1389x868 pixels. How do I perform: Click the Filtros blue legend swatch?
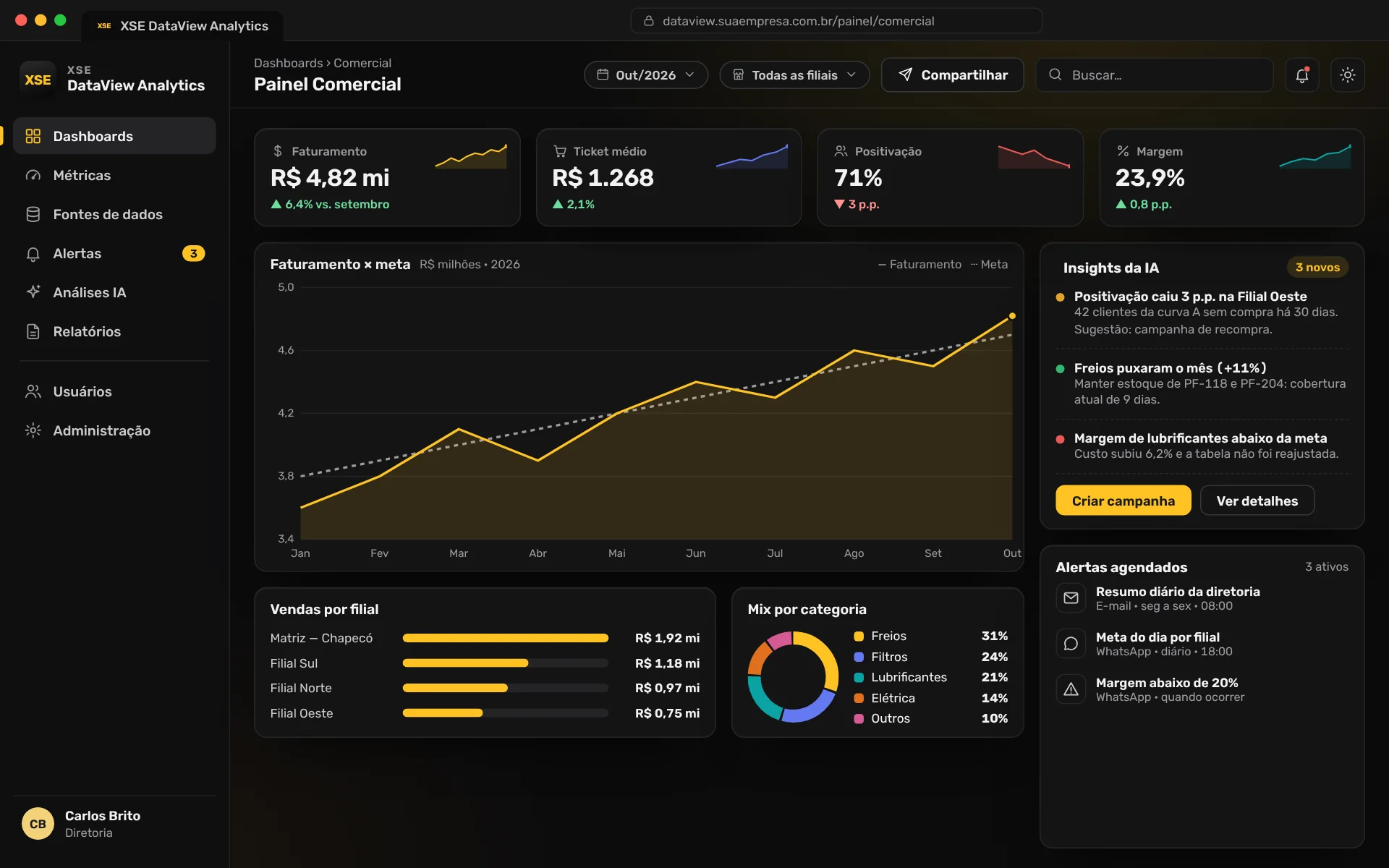click(x=859, y=657)
